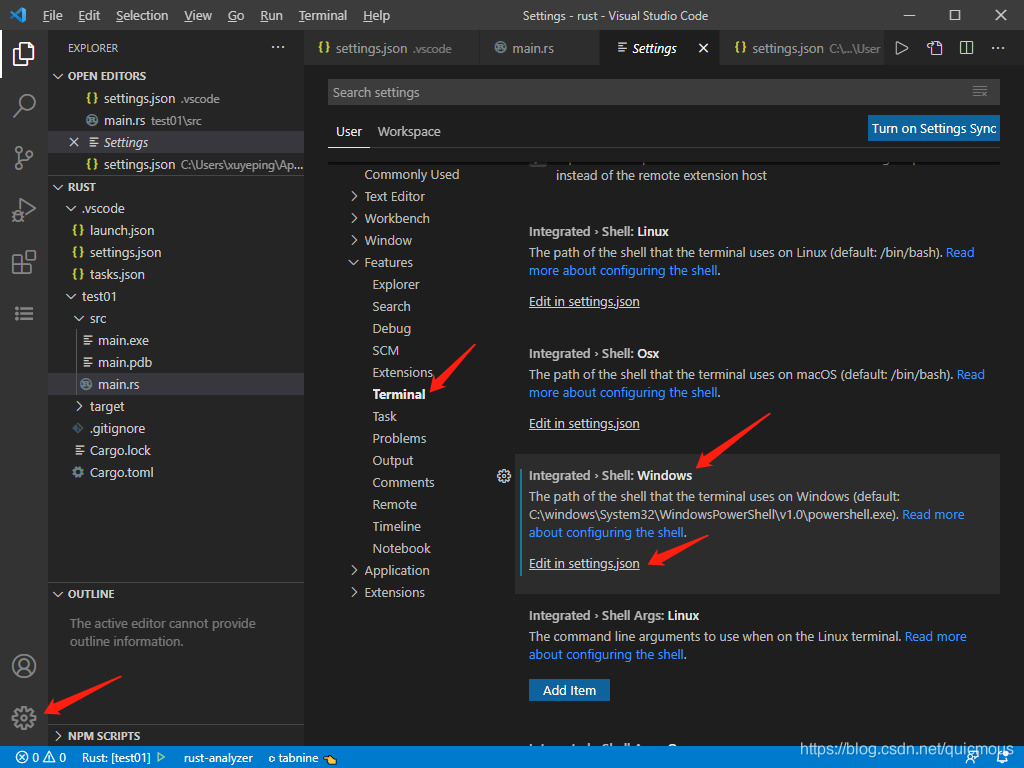
Task: Open the Extensions view in activity bar
Action: pyautogui.click(x=24, y=262)
